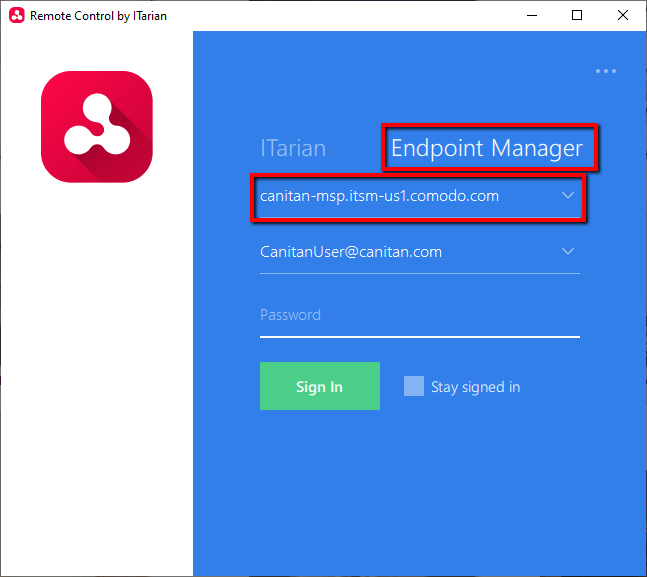
Task: Focus the Password input field
Action: pyautogui.click(x=420, y=316)
